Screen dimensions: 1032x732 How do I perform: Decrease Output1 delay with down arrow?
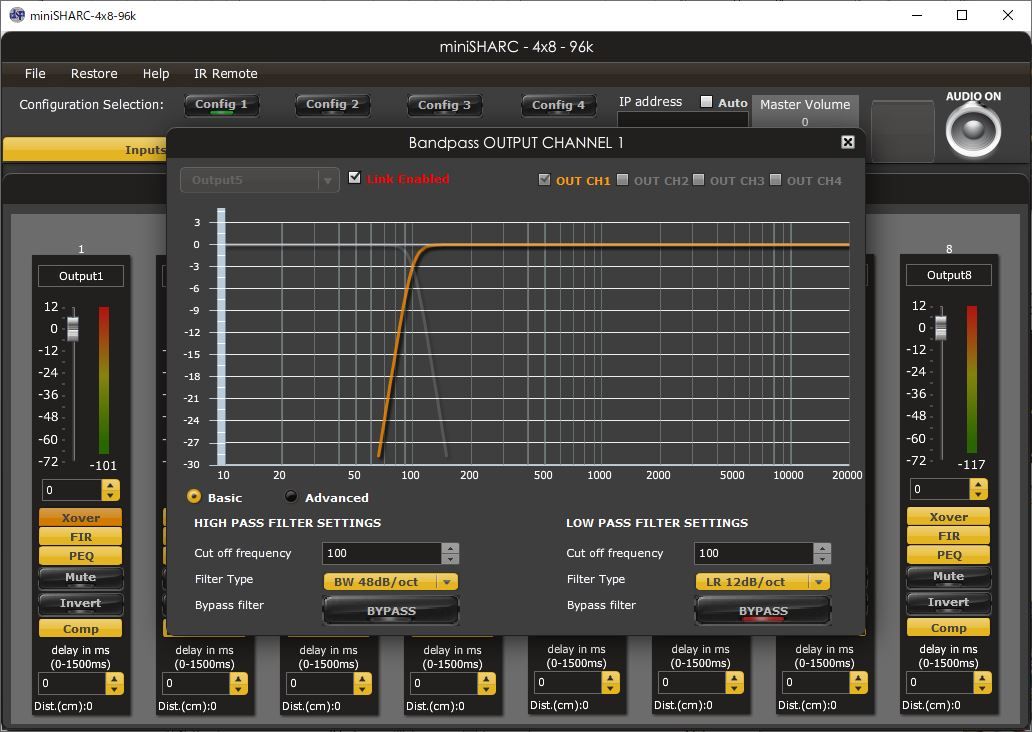point(115,689)
